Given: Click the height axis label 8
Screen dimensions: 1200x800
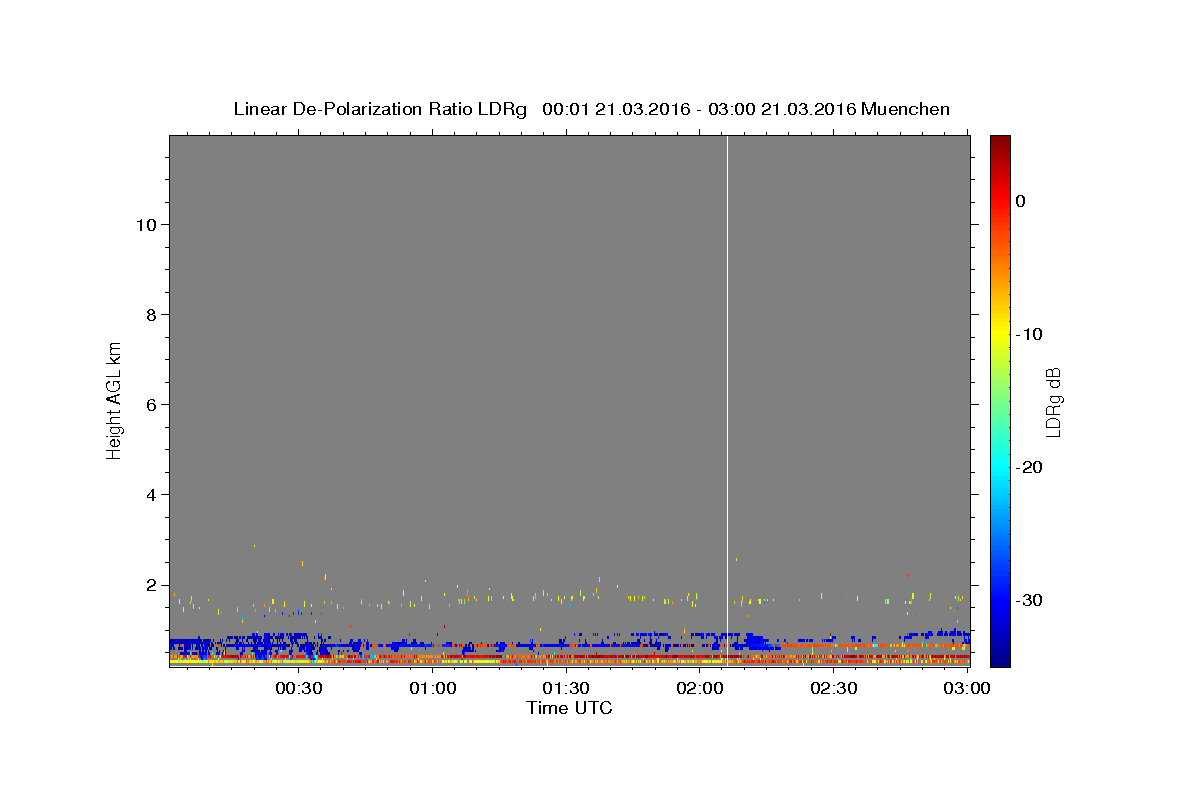Looking at the screenshot, I should point(149,314).
